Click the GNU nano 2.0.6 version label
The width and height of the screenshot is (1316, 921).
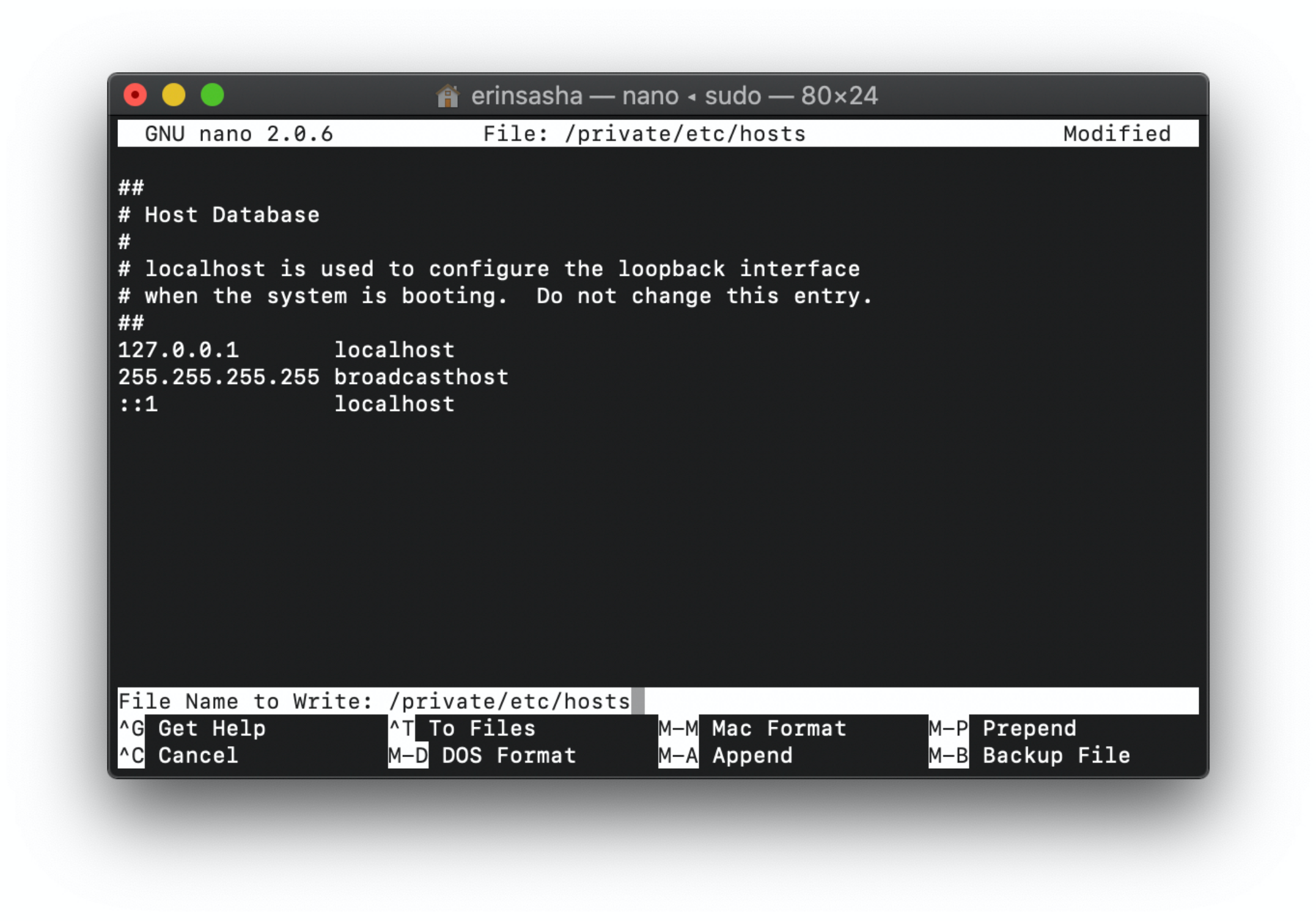[239, 133]
